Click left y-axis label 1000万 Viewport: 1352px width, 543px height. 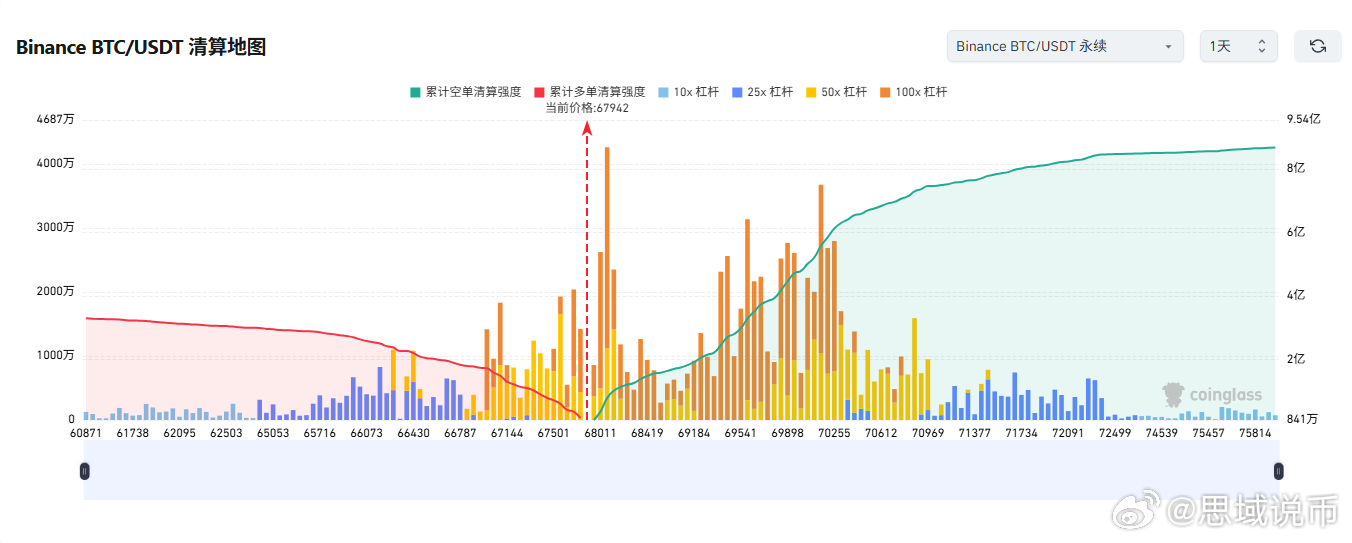point(55,355)
